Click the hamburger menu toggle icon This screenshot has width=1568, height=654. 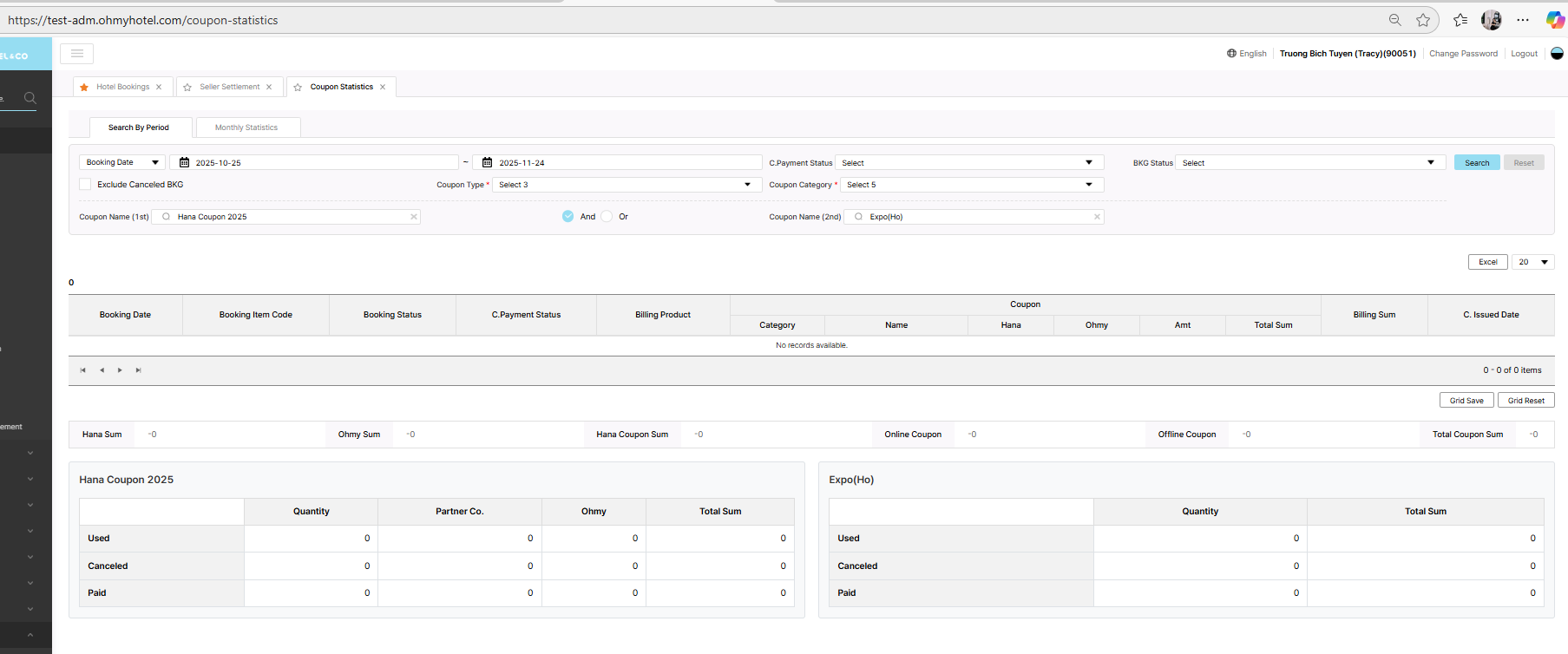coord(76,54)
